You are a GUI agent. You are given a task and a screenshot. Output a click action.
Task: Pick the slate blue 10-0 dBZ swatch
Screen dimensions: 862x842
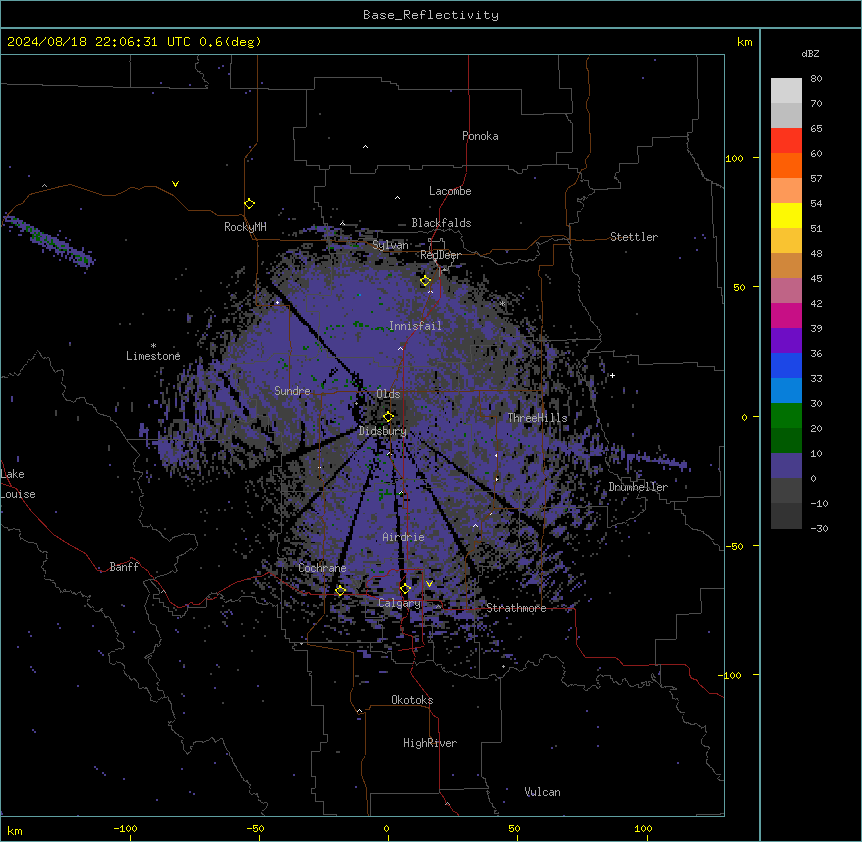786,466
